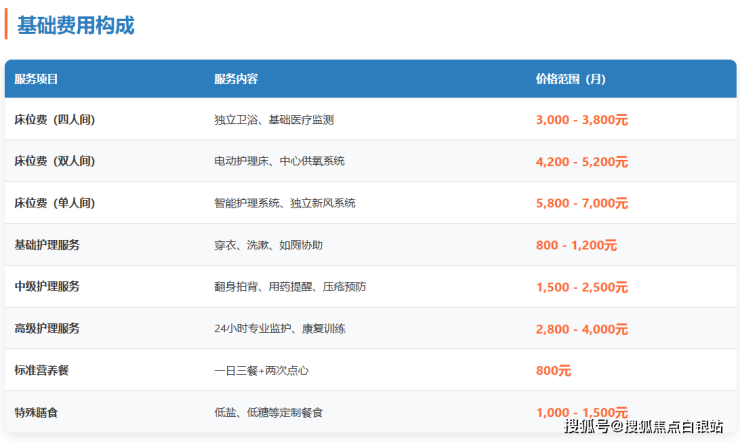The height and width of the screenshot is (442, 740).
Task: Click the 800 - 1,200元 price
Action: tap(576, 245)
